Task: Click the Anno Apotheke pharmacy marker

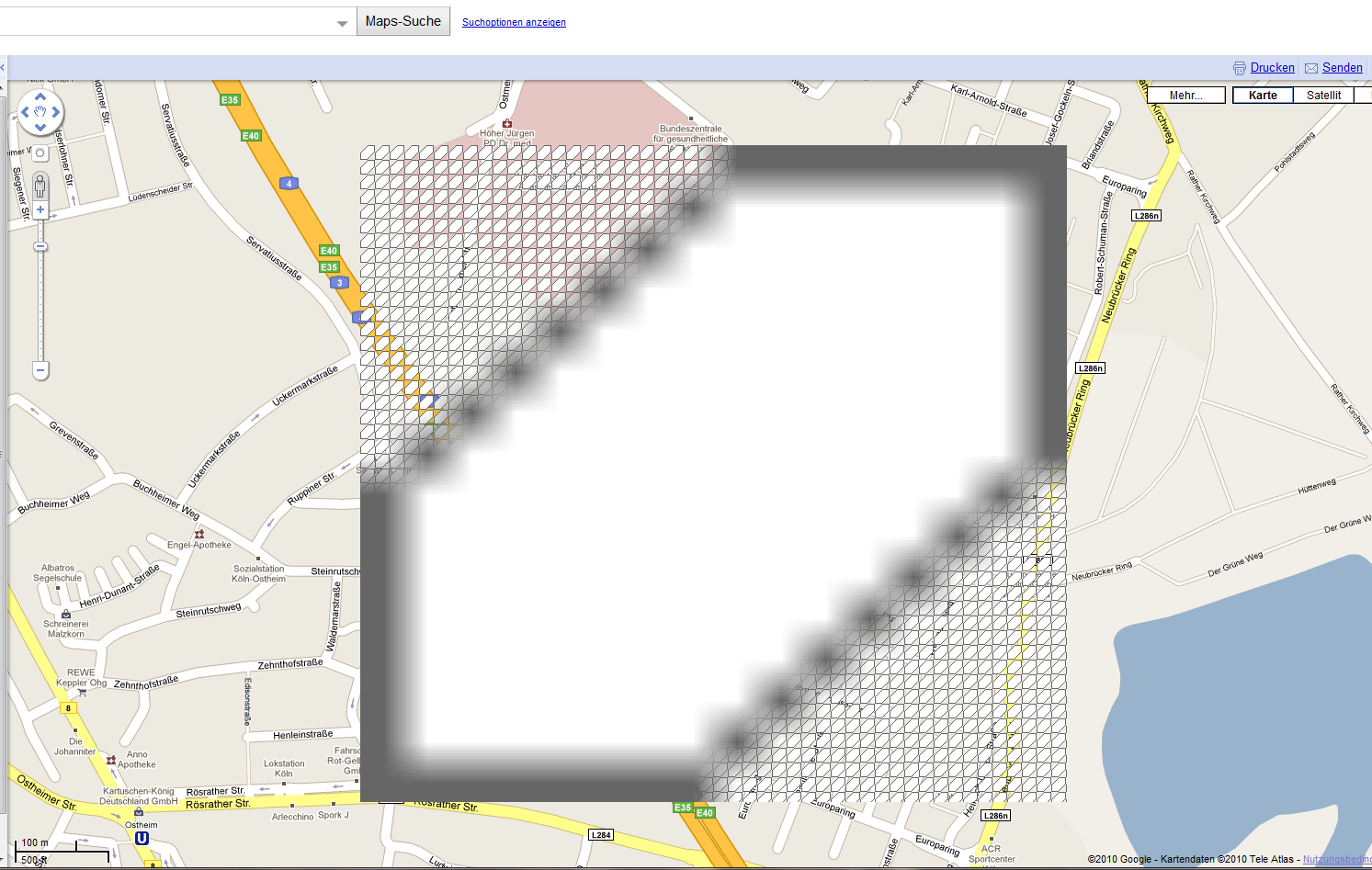Action: tap(111, 761)
